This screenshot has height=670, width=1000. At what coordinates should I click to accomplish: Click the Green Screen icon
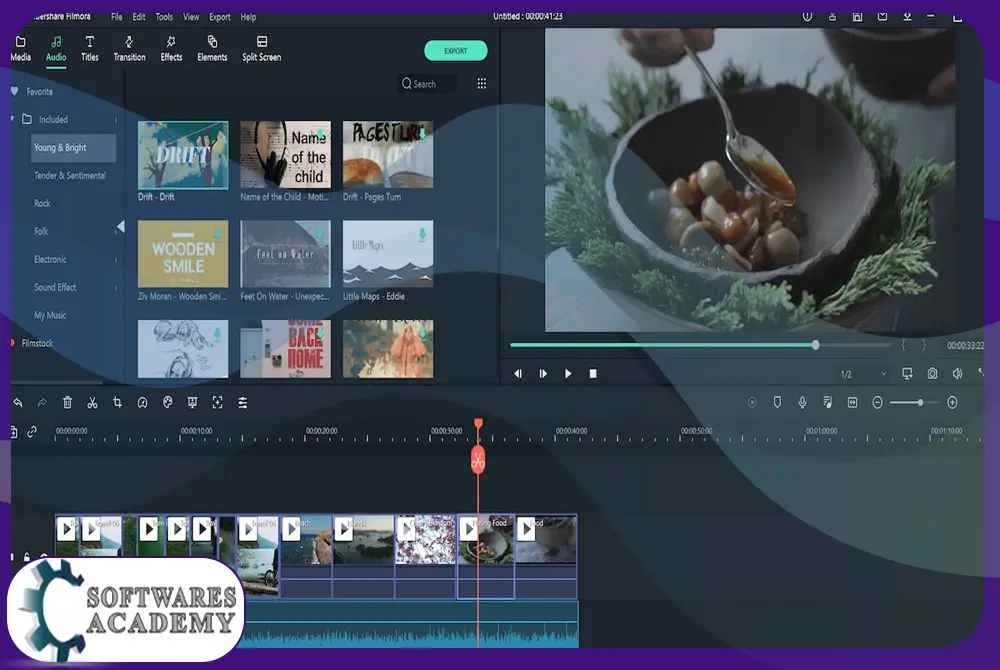pyautogui.click(x=192, y=402)
